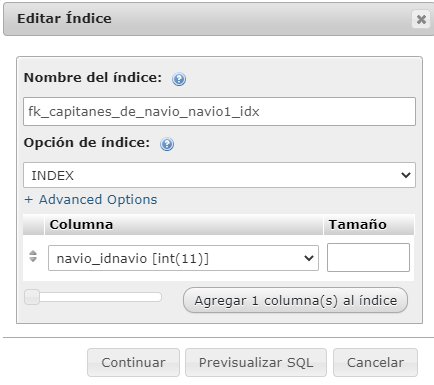The width and height of the screenshot is (434, 385).
Task: Click the column count slider handle
Action: pos(32,297)
